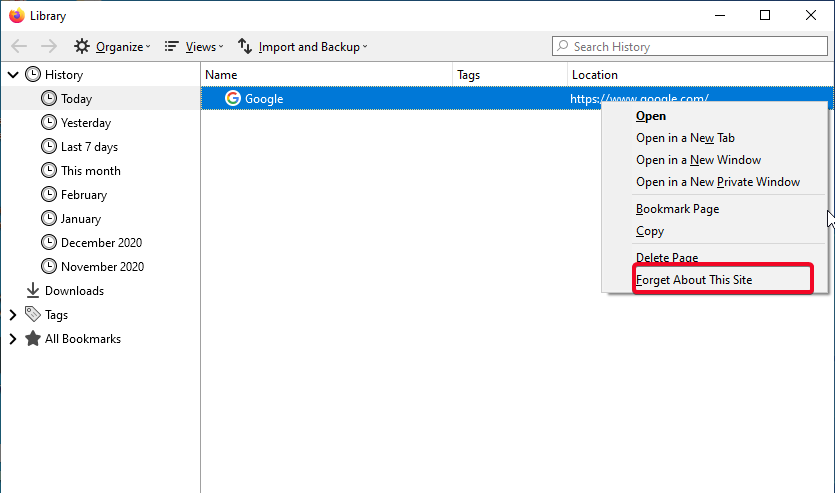Open the Organize gear menu
The image size is (835, 493).
(x=112, y=47)
